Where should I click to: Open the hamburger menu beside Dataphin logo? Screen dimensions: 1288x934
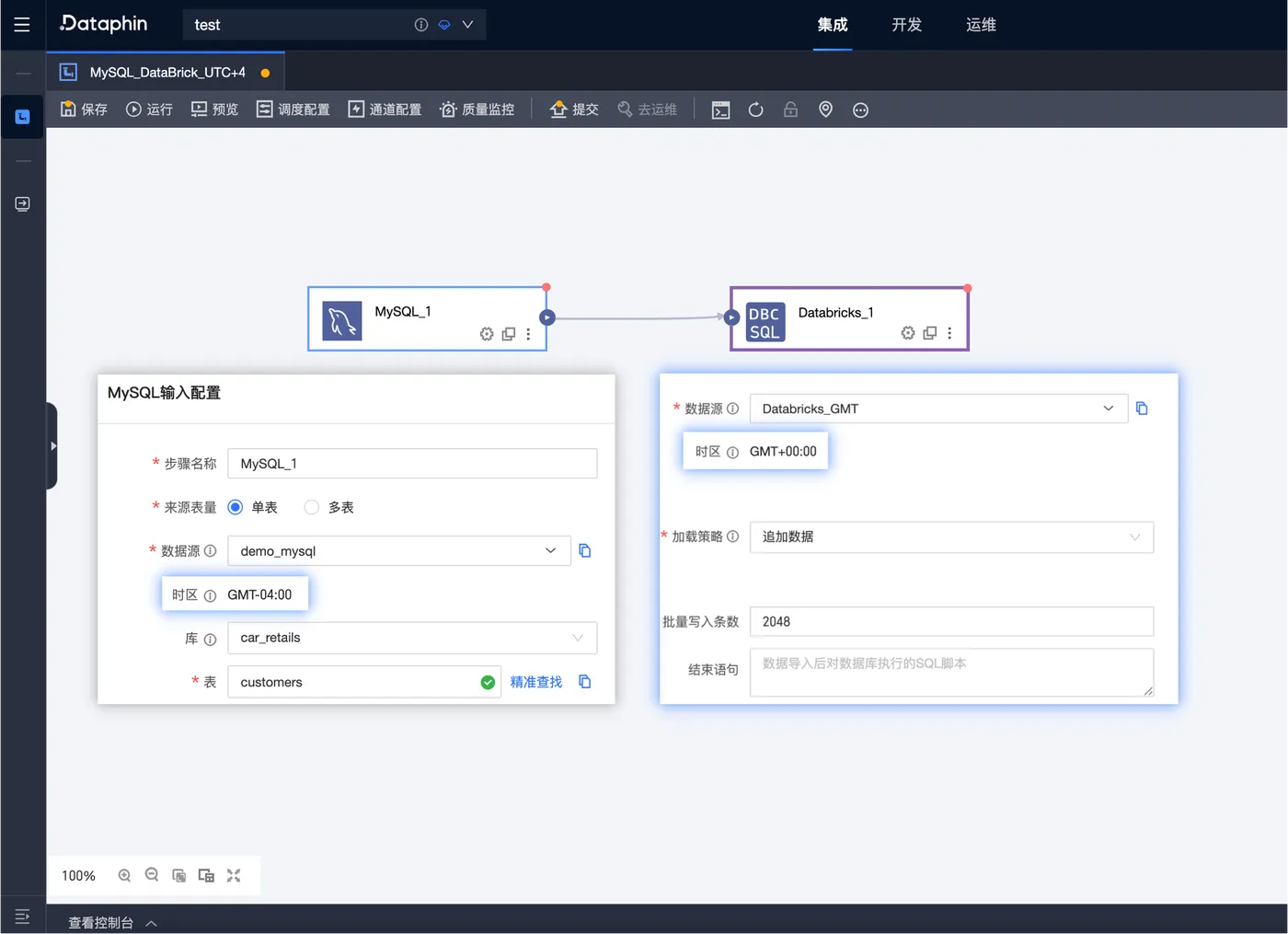coord(22,25)
